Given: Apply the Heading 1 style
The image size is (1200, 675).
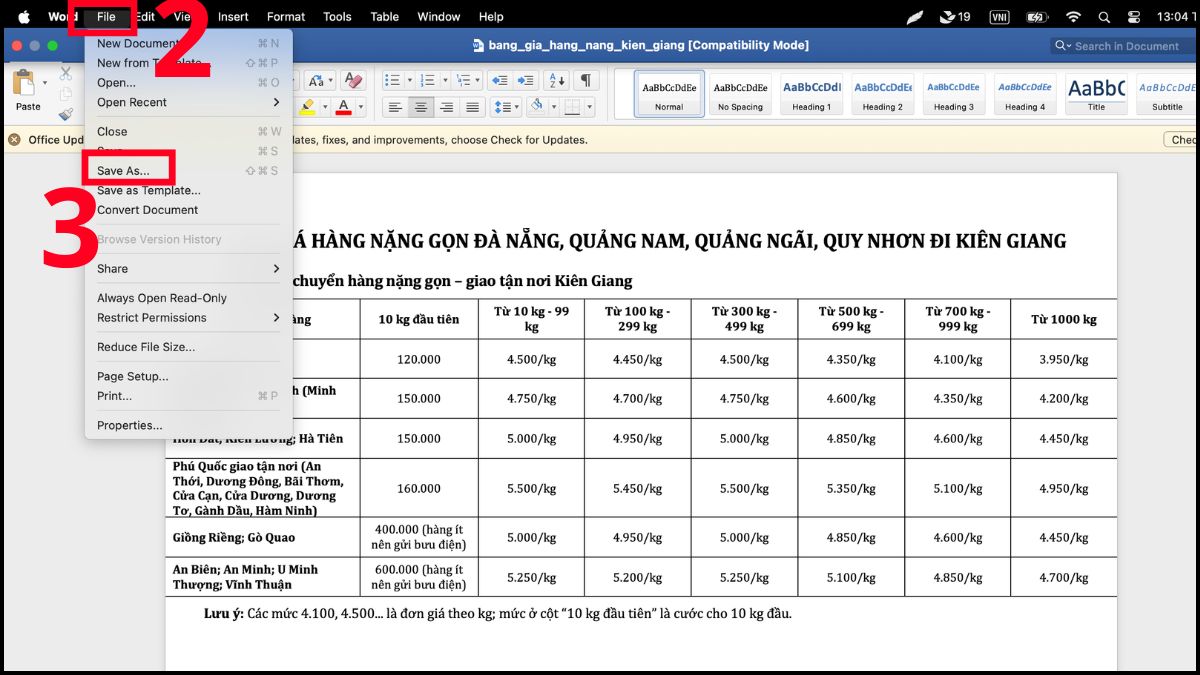Looking at the screenshot, I should point(812,93).
